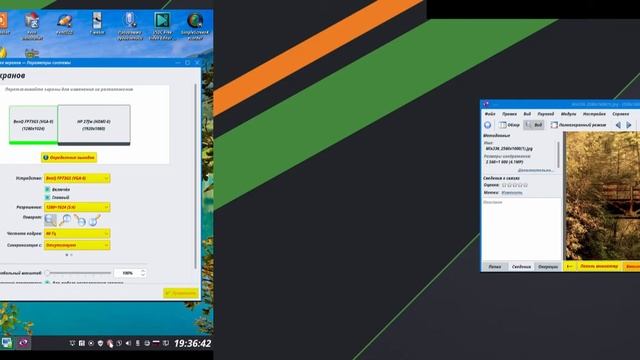Toggle the Включён (enabled) checkbox
The image size is (640, 360).
(47, 189)
